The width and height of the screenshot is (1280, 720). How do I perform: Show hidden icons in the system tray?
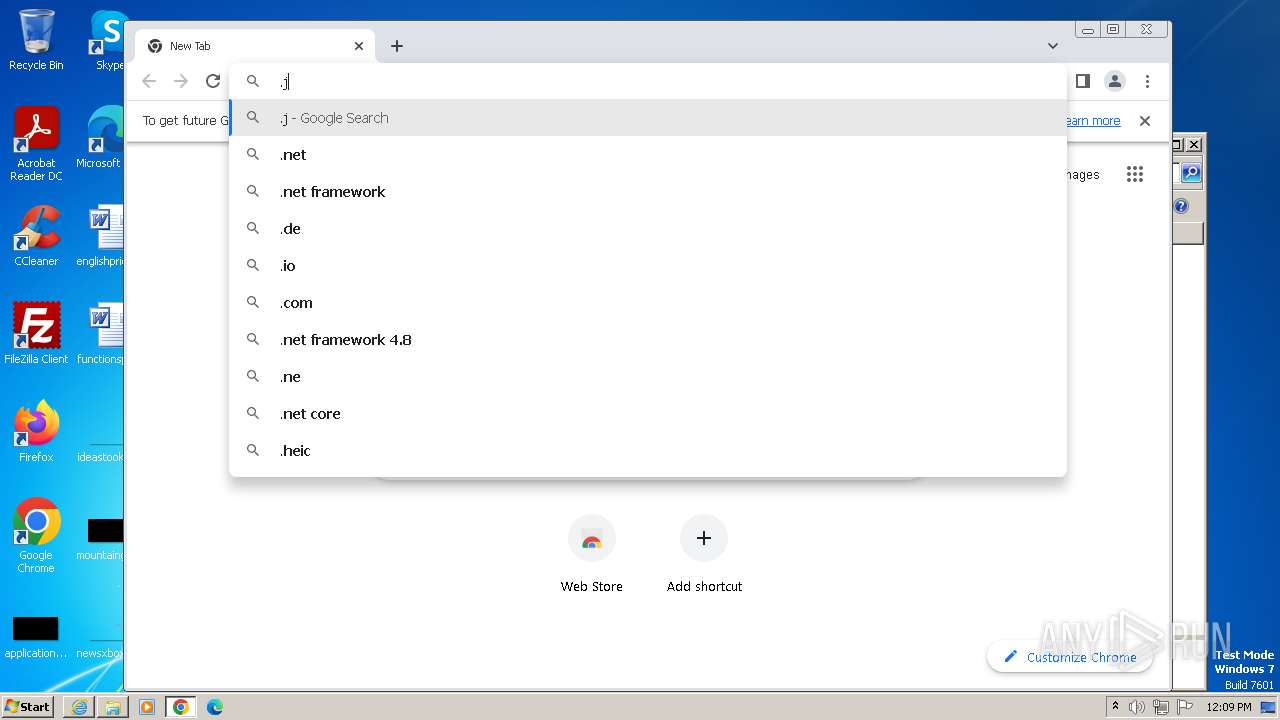[x=1115, y=707]
